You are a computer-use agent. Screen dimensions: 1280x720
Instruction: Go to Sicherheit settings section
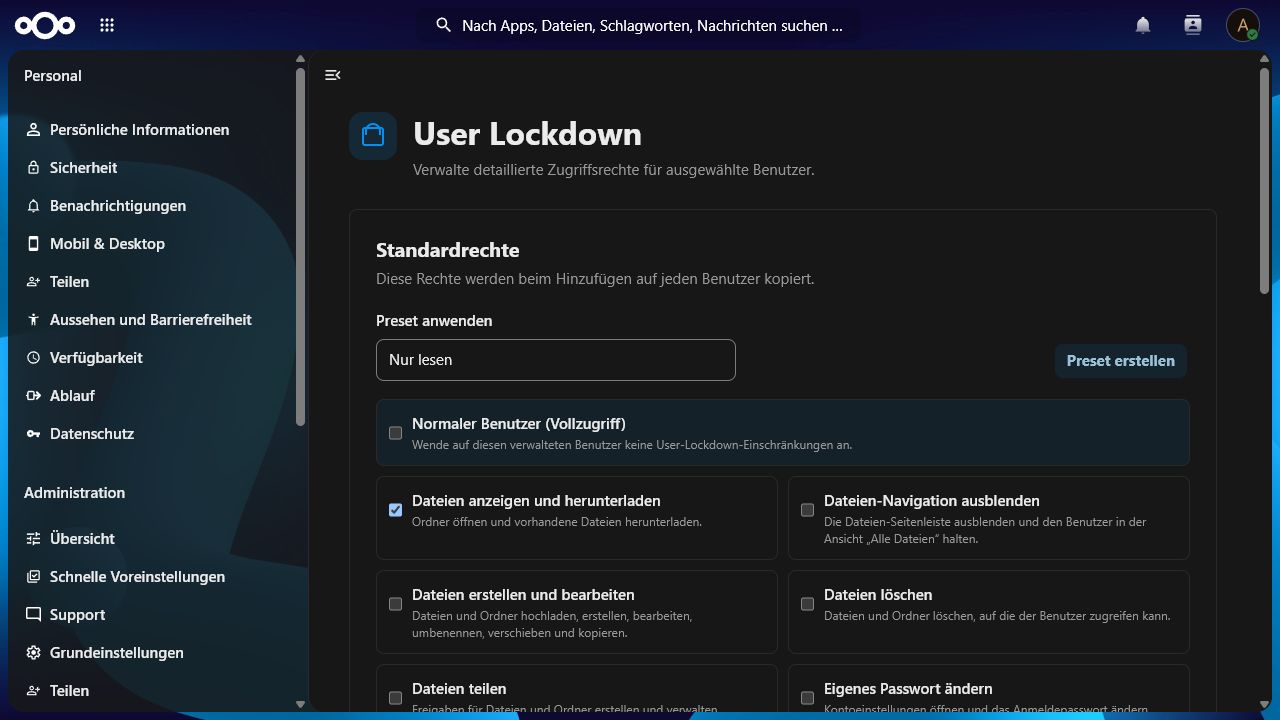click(x=151, y=168)
